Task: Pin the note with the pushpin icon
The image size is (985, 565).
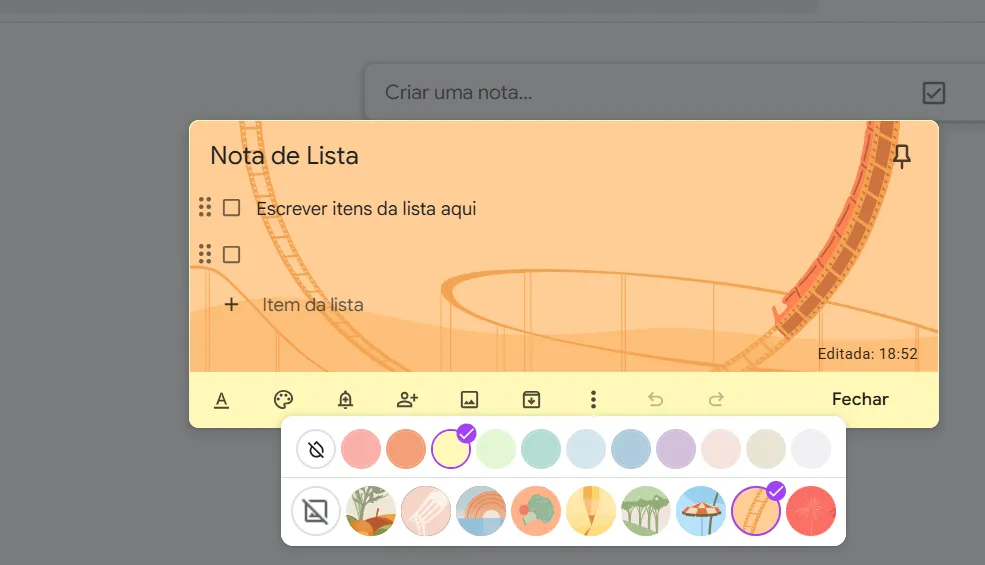Action: pyautogui.click(x=901, y=156)
